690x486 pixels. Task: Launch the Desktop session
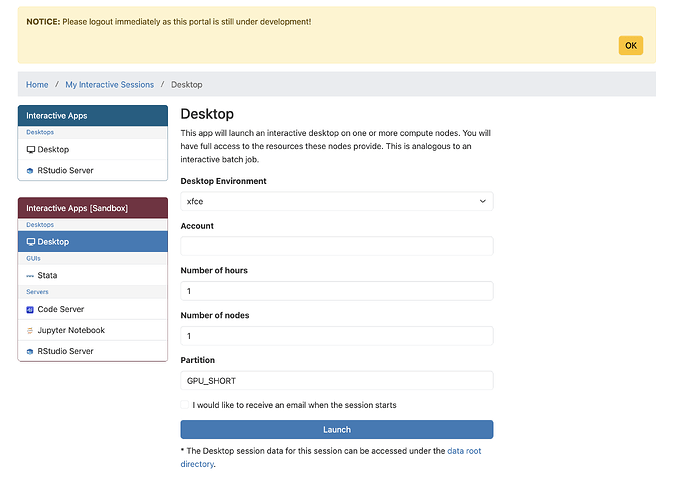tap(337, 429)
